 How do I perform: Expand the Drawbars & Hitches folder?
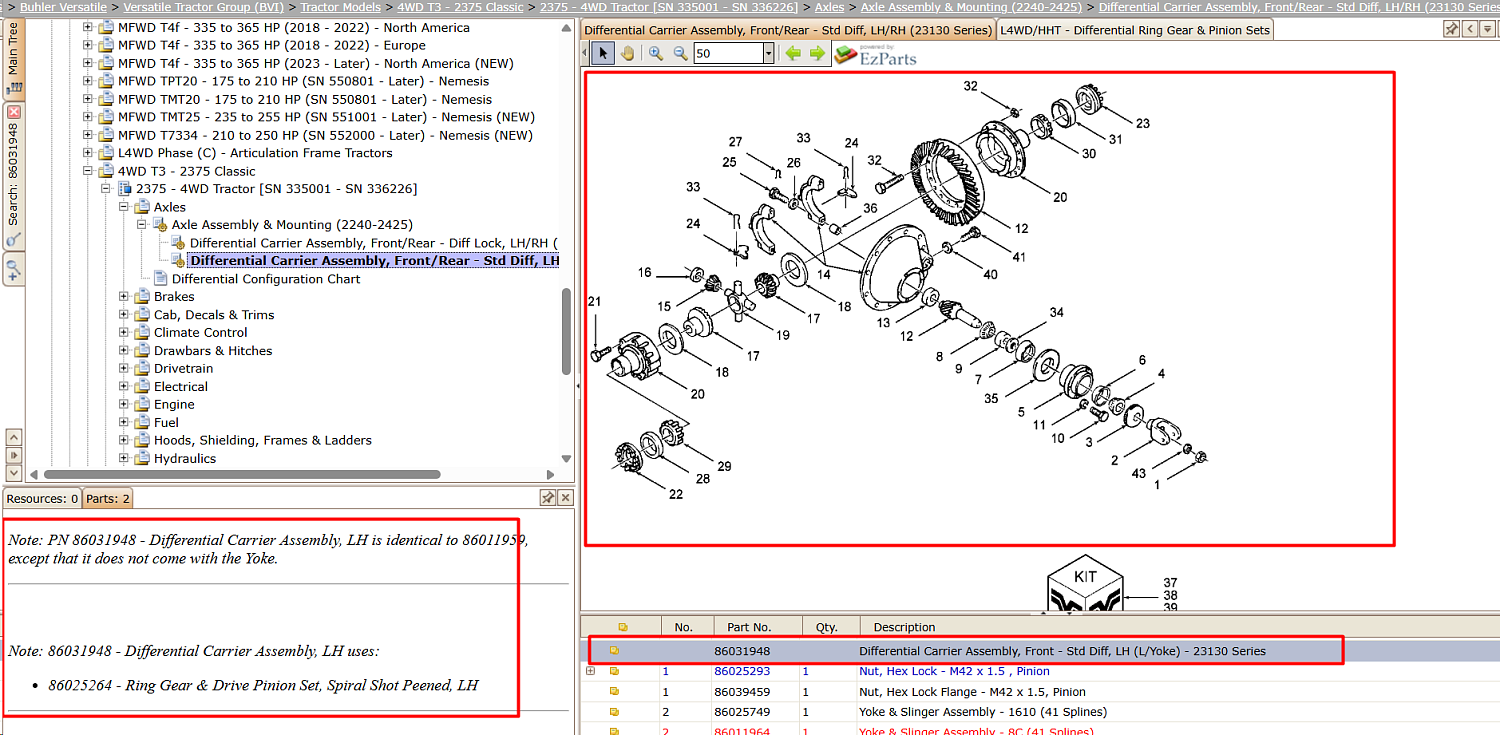pyautogui.click(x=124, y=351)
